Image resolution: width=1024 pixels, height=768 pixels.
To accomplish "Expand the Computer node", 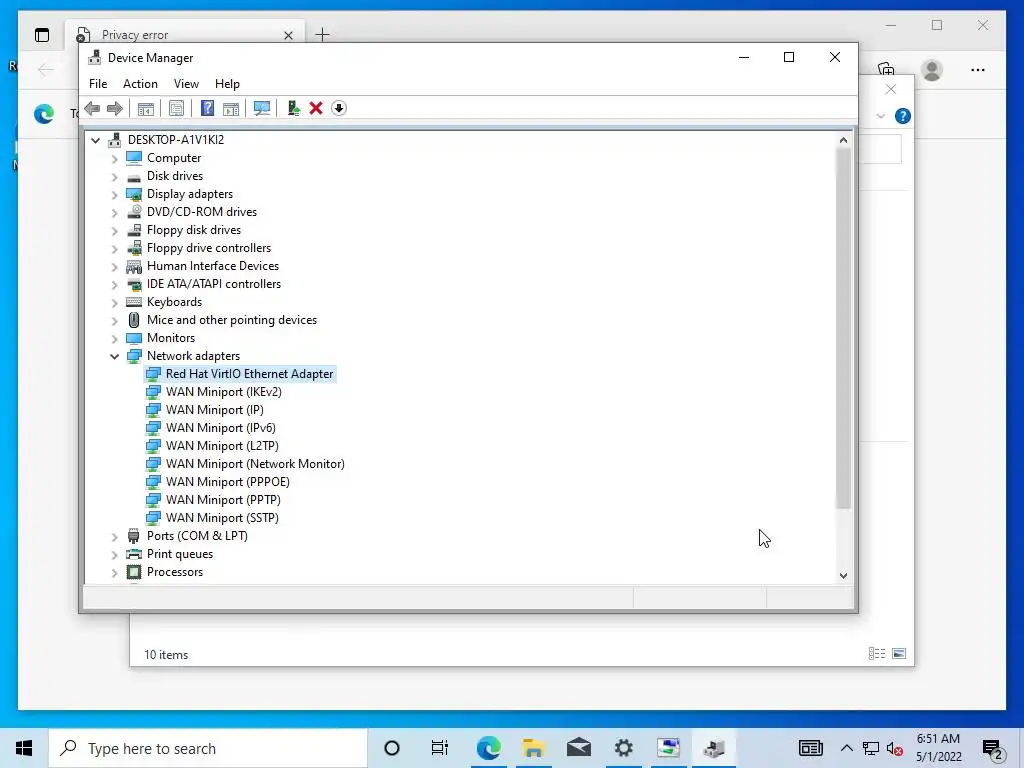I will [x=114, y=158].
